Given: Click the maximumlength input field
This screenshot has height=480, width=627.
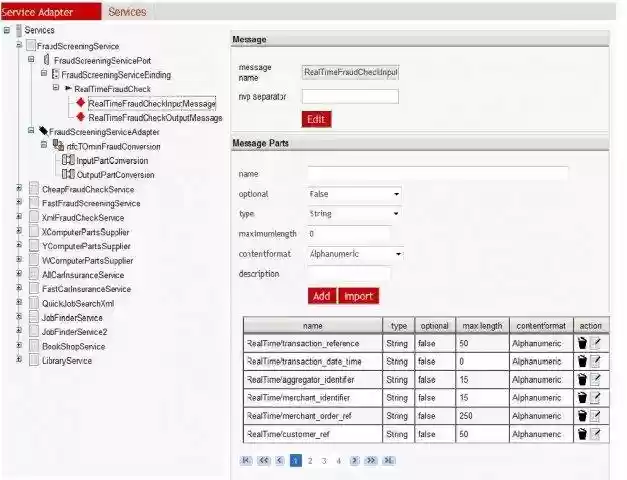Looking at the screenshot, I should pos(349,234).
